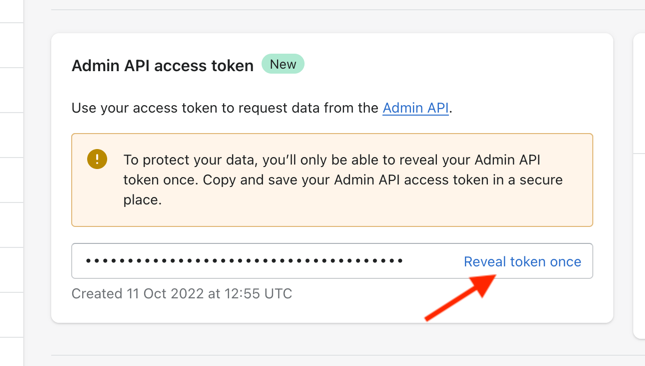Click the 'Use your access token' description

[x=262, y=108]
